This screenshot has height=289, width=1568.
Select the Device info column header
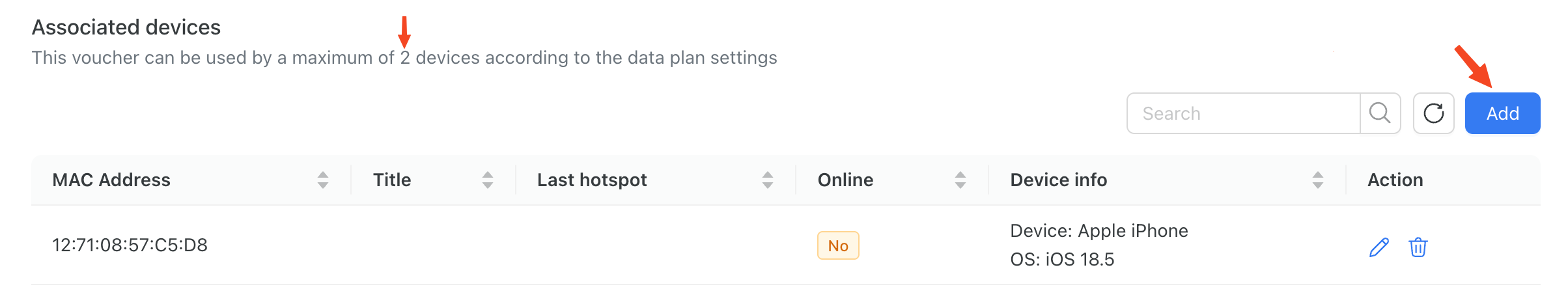(x=1059, y=180)
